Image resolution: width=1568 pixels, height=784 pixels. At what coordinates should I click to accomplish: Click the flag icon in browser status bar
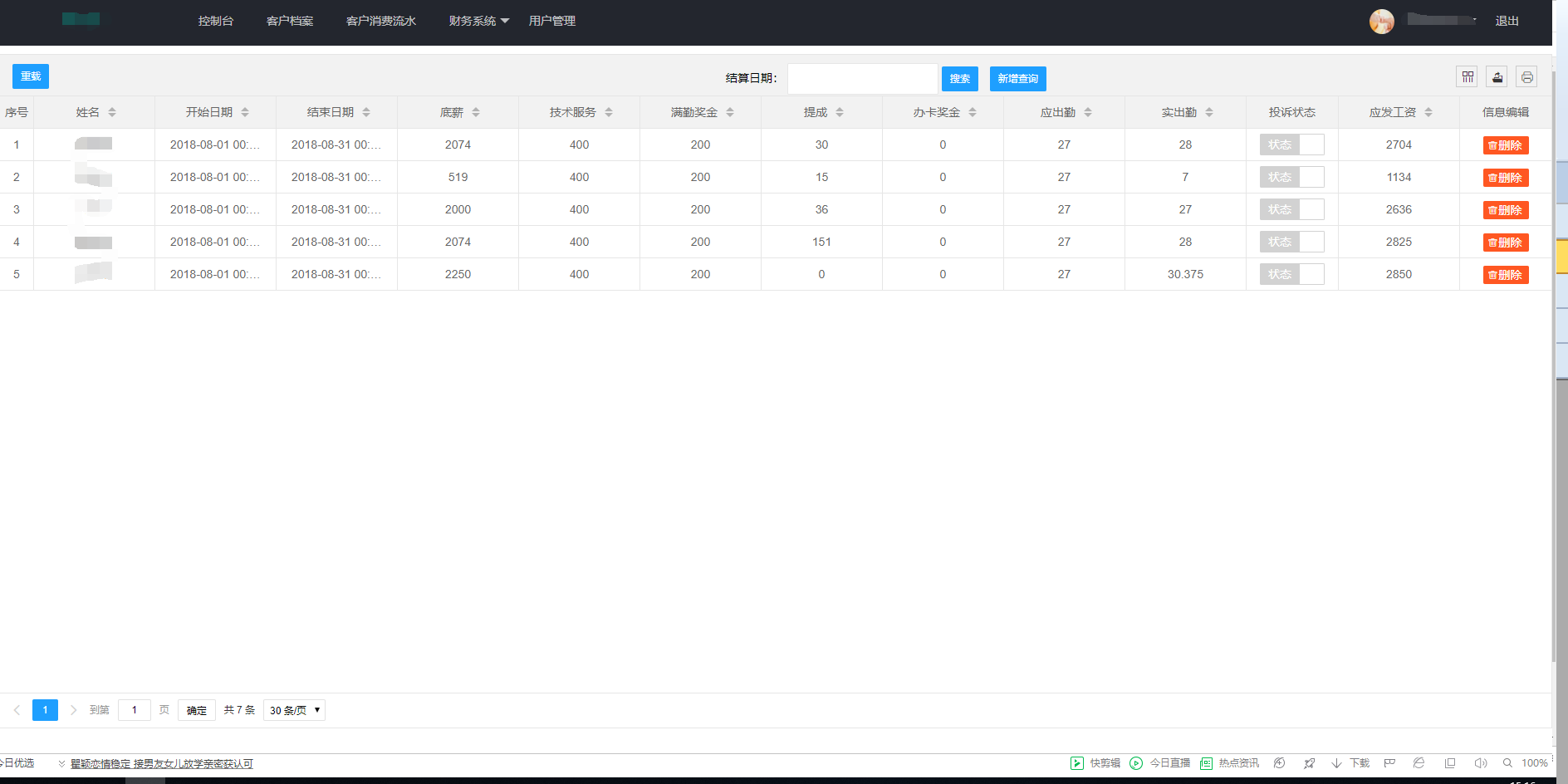[x=1389, y=763]
